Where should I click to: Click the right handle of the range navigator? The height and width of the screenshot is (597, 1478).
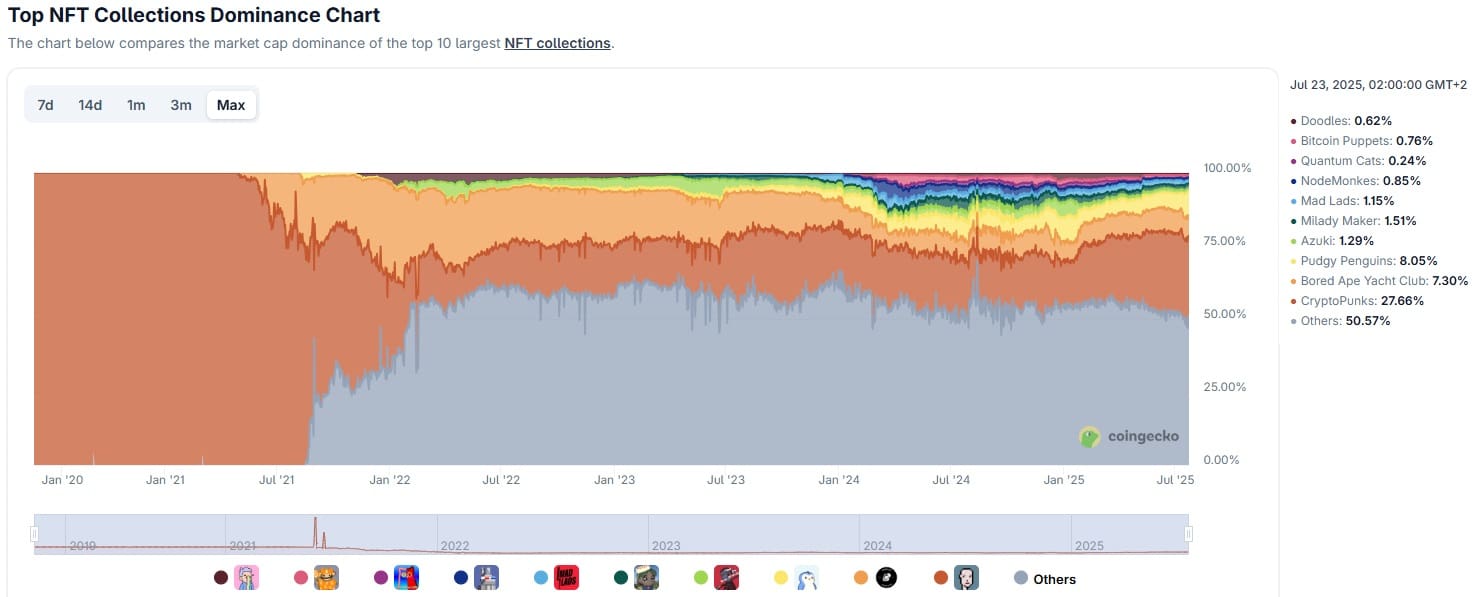1189,534
